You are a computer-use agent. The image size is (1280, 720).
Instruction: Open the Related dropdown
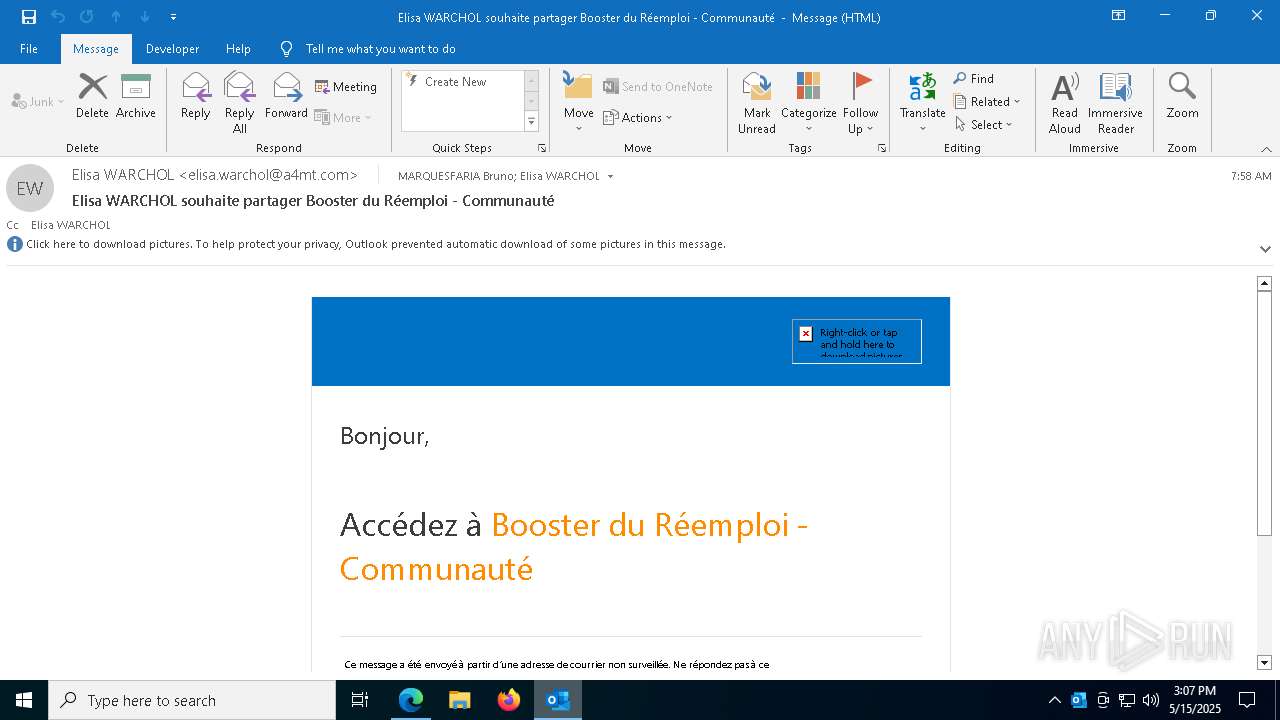[x=987, y=101]
